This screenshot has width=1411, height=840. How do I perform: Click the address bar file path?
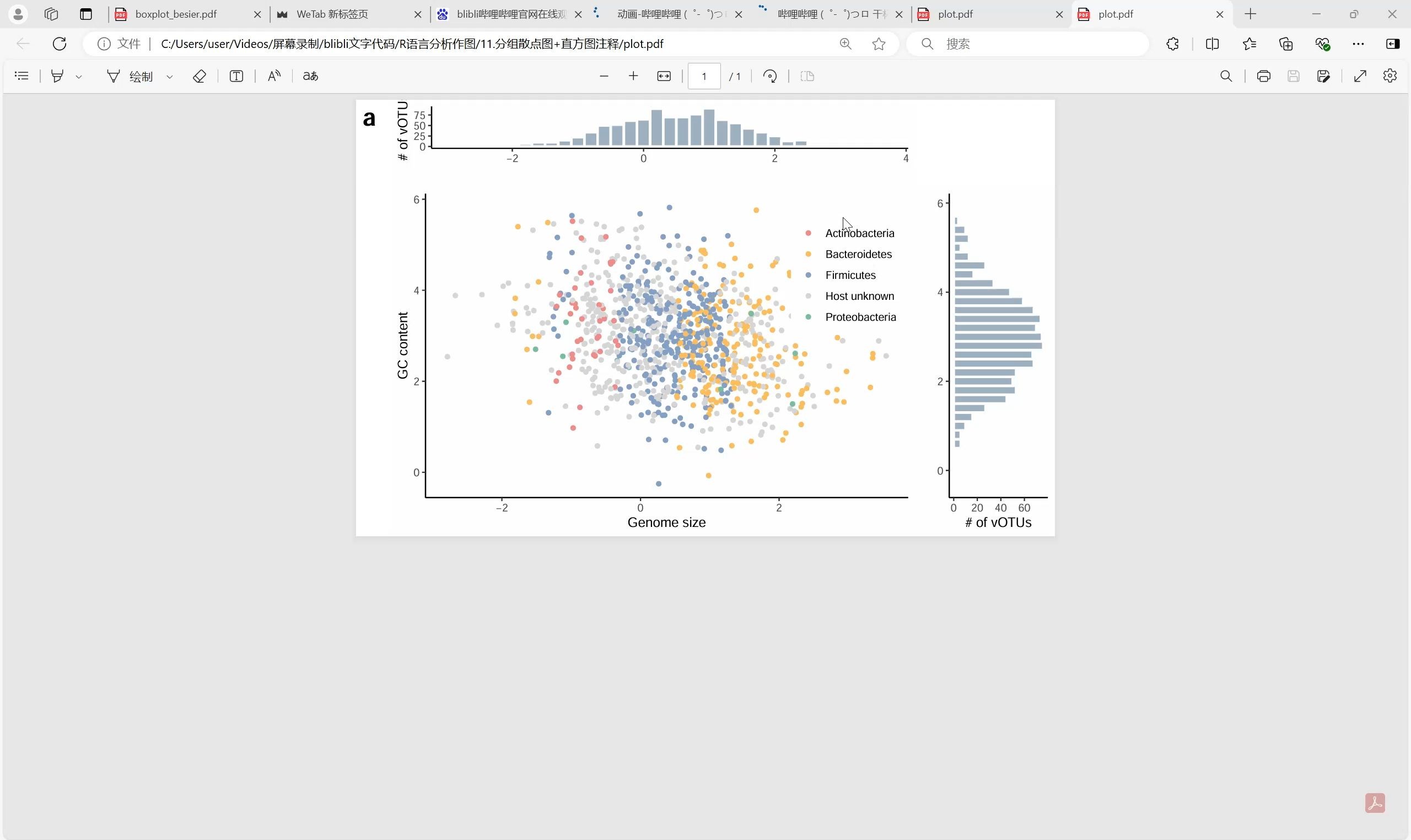(x=412, y=44)
